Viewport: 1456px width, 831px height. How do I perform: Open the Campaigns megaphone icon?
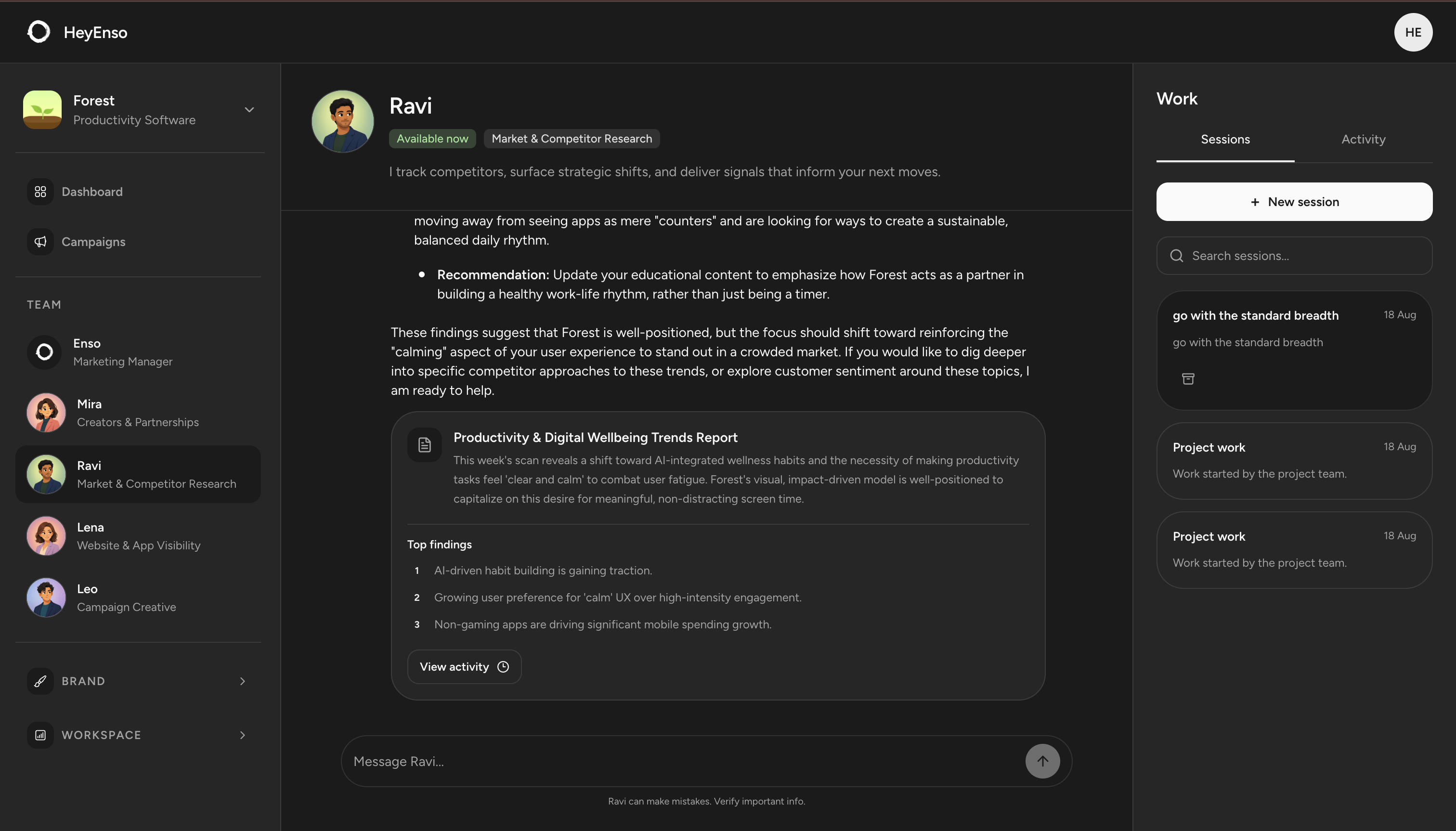pyautogui.click(x=40, y=242)
